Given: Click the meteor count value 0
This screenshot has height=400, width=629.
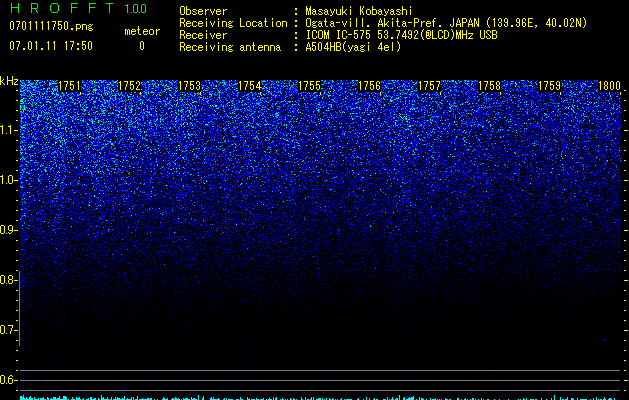Looking at the screenshot, I should tap(142, 46).
